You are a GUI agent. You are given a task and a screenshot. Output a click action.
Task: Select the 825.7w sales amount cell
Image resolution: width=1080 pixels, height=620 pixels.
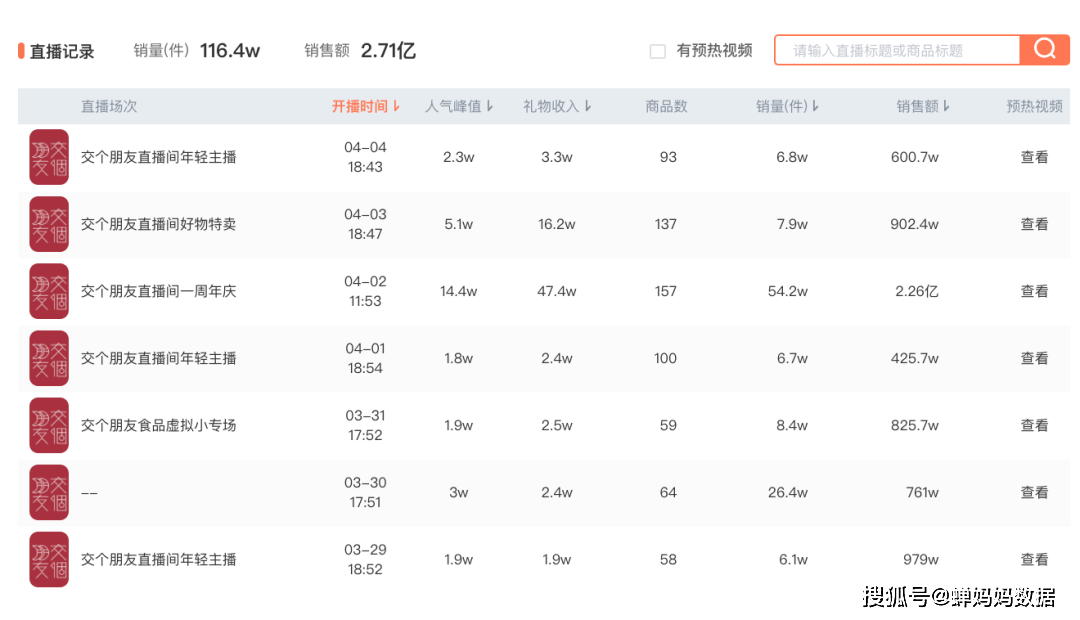914,425
